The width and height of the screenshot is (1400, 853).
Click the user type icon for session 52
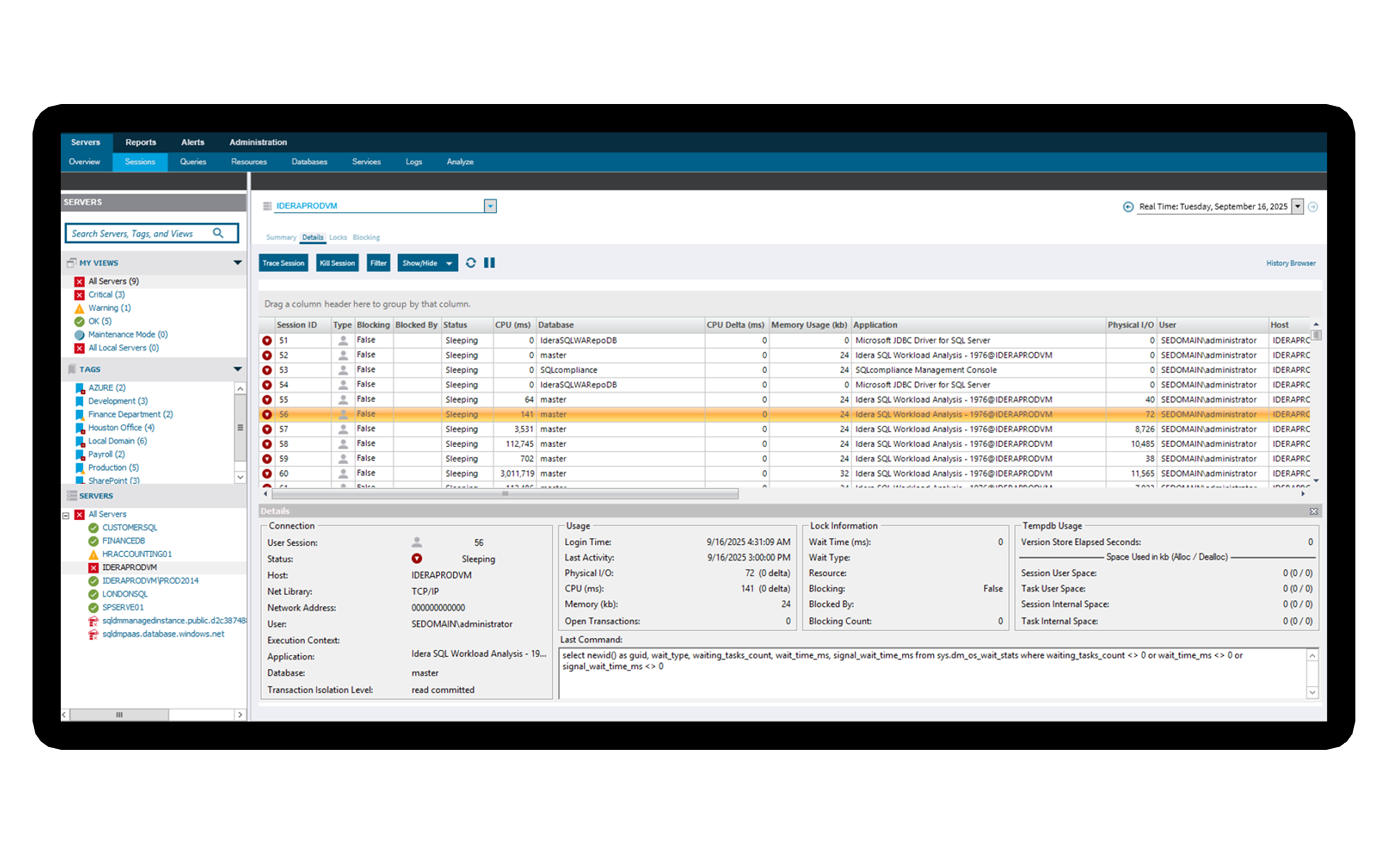pos(343,355)
